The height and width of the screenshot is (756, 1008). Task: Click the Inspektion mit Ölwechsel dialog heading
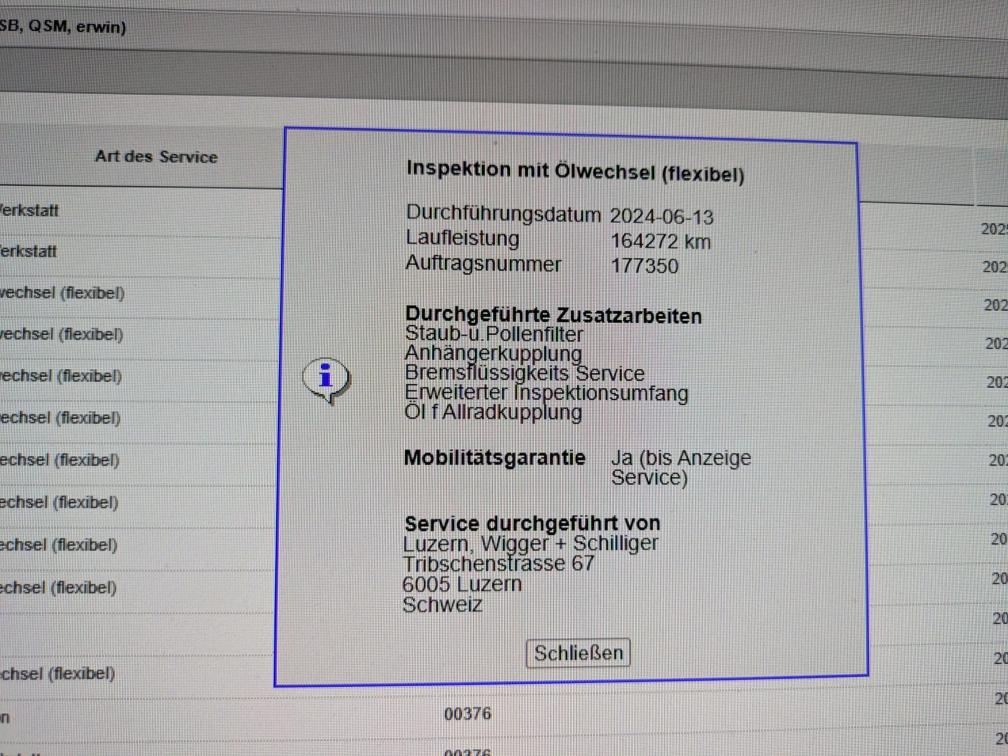(x=574, y=171)
